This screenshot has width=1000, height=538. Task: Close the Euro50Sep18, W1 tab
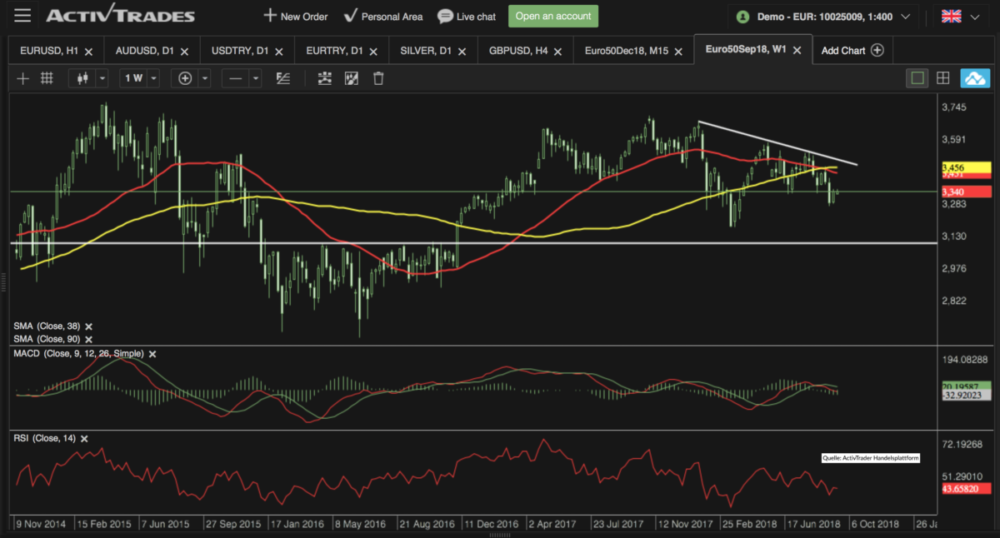[797, 50]
